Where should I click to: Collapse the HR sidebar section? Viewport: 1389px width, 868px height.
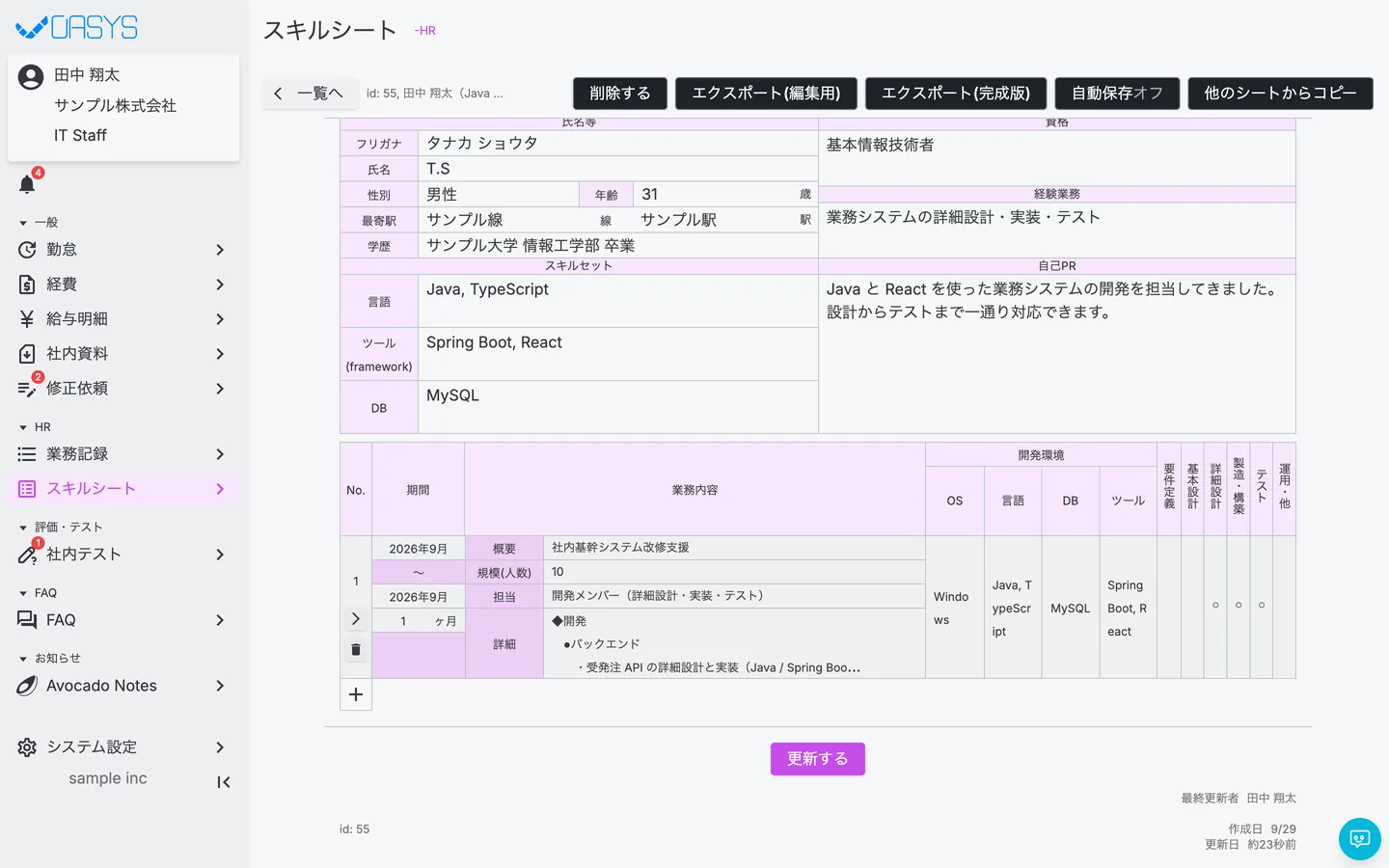(x=23, y=427)
